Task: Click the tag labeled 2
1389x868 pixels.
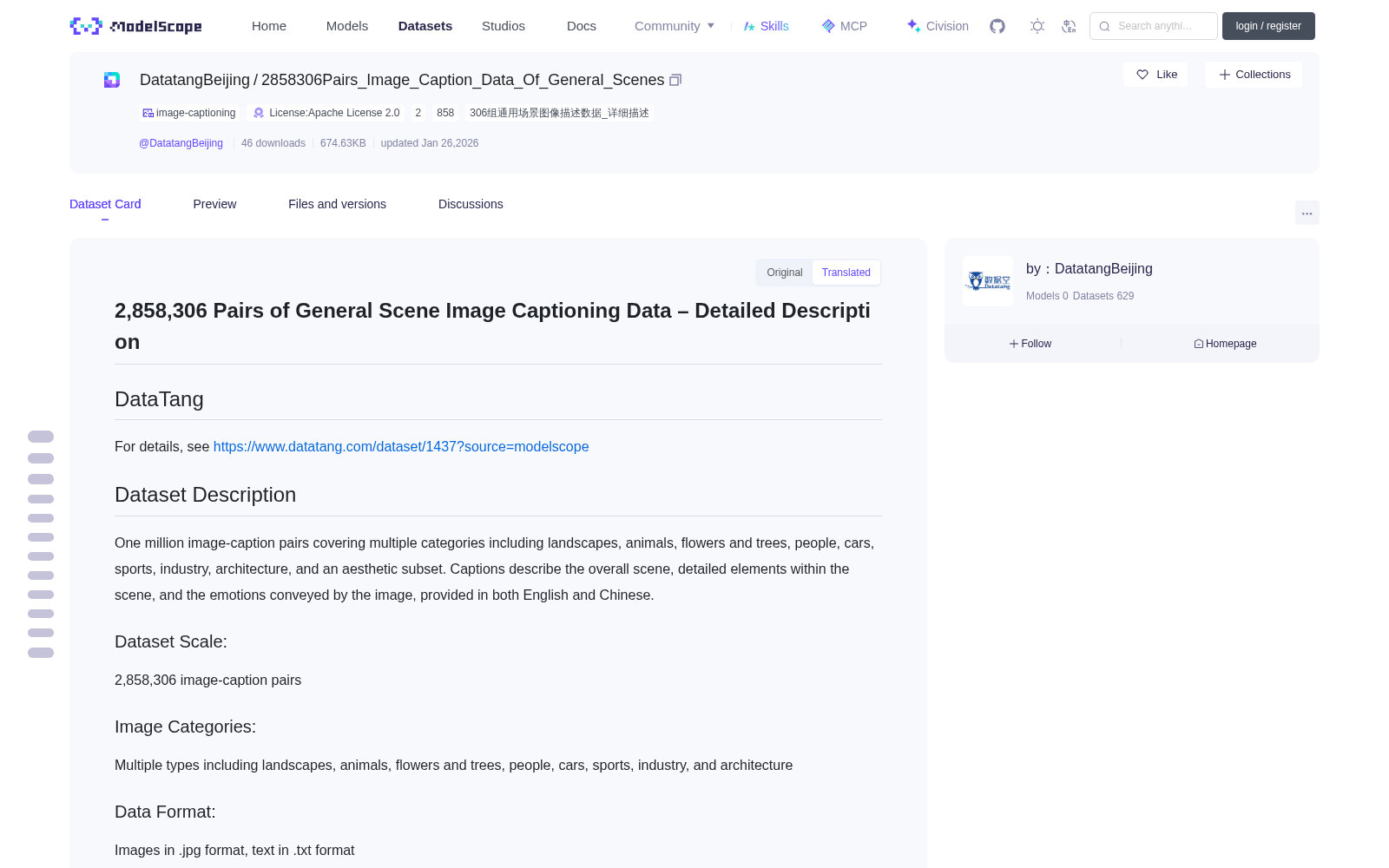Action: [418, 113]
